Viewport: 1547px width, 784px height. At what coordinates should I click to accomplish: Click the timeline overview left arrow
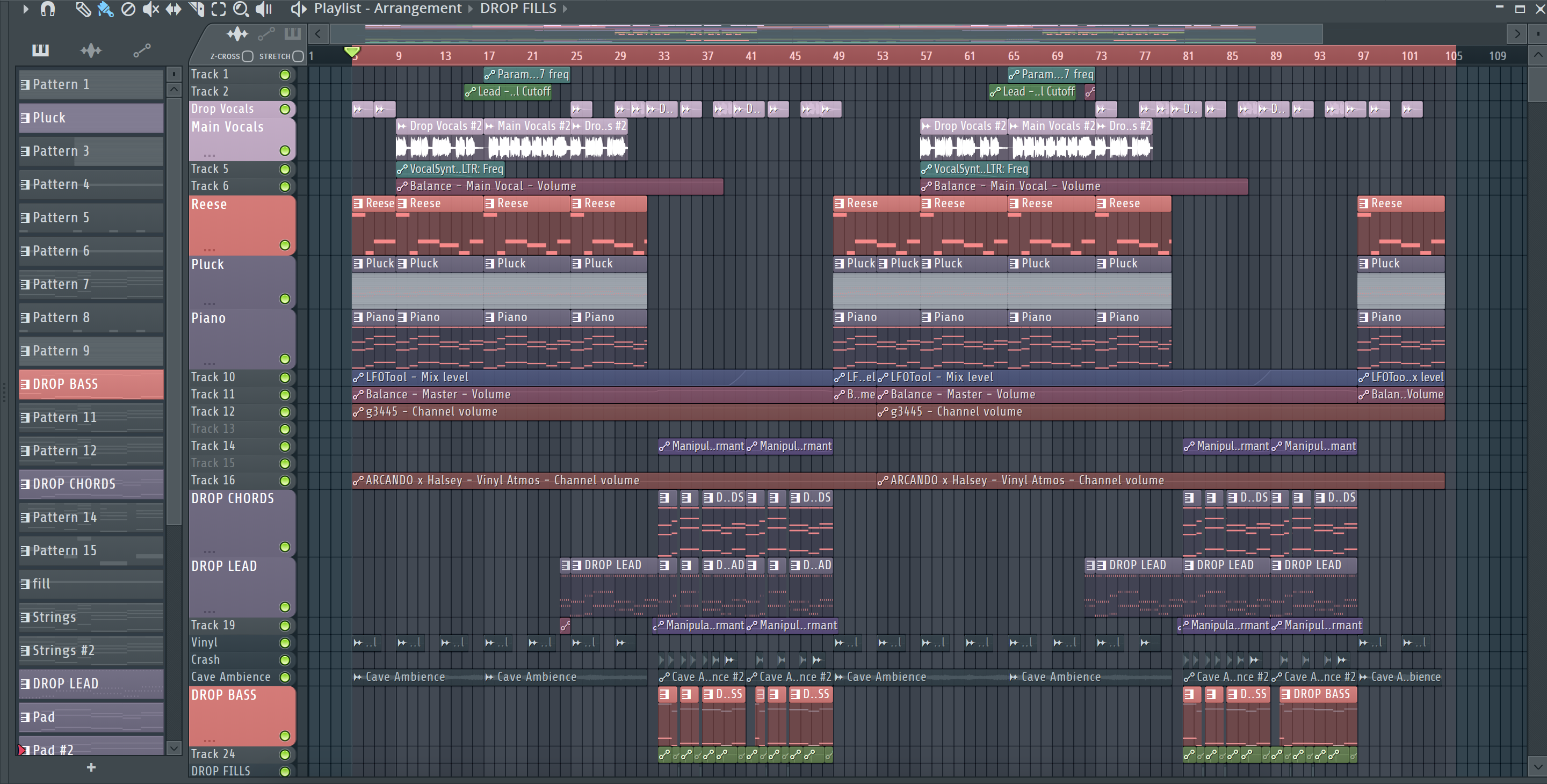319,34
